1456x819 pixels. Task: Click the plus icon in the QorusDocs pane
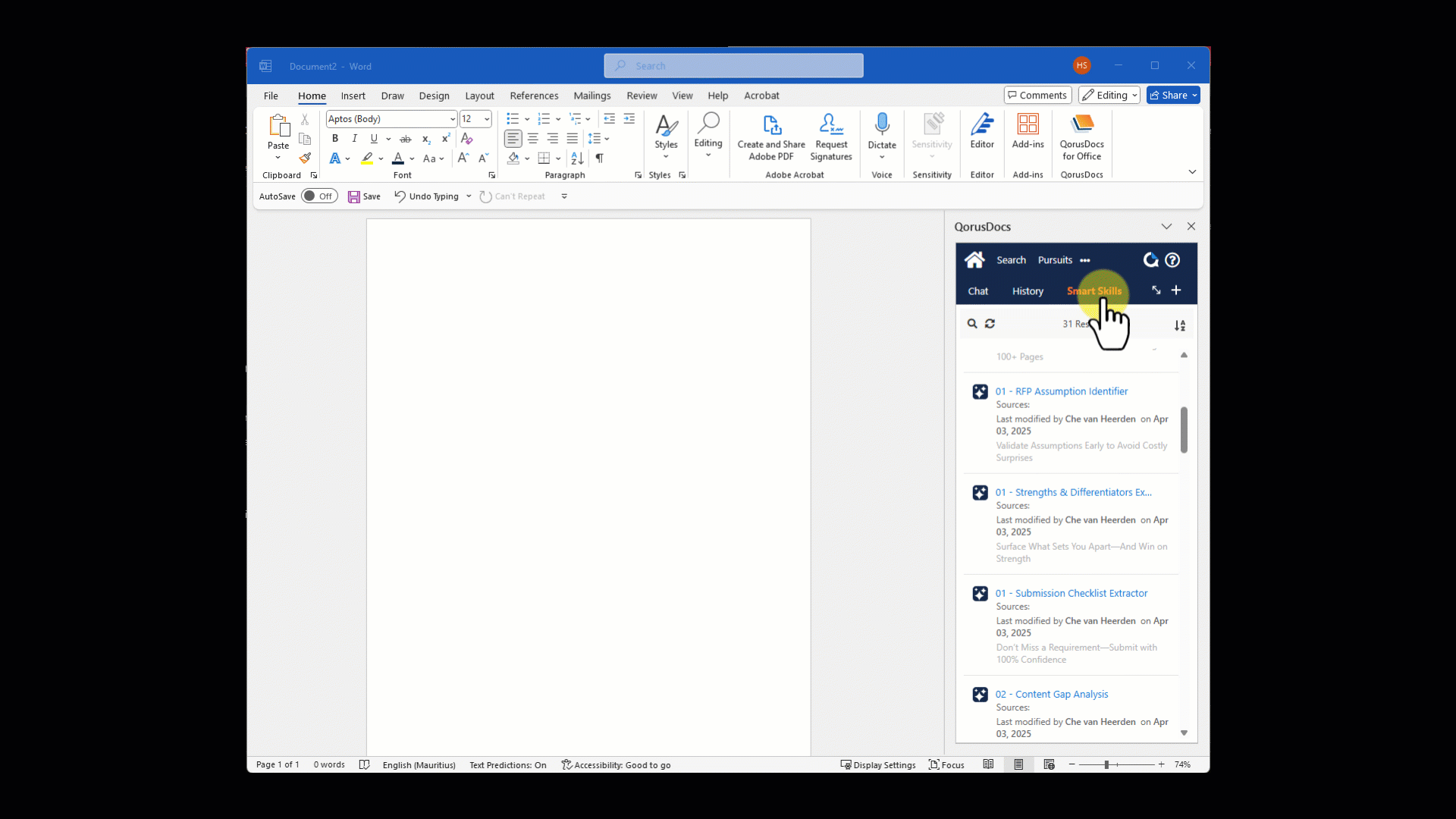pyautogui.click(x=1176, y=290)
